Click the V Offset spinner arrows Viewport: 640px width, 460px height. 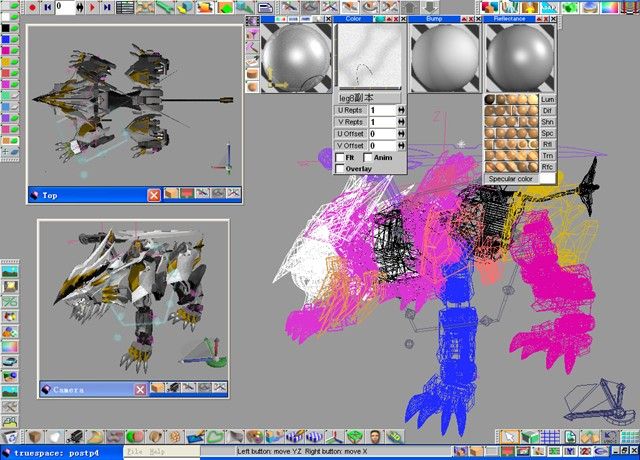click(x=400, y=146)
